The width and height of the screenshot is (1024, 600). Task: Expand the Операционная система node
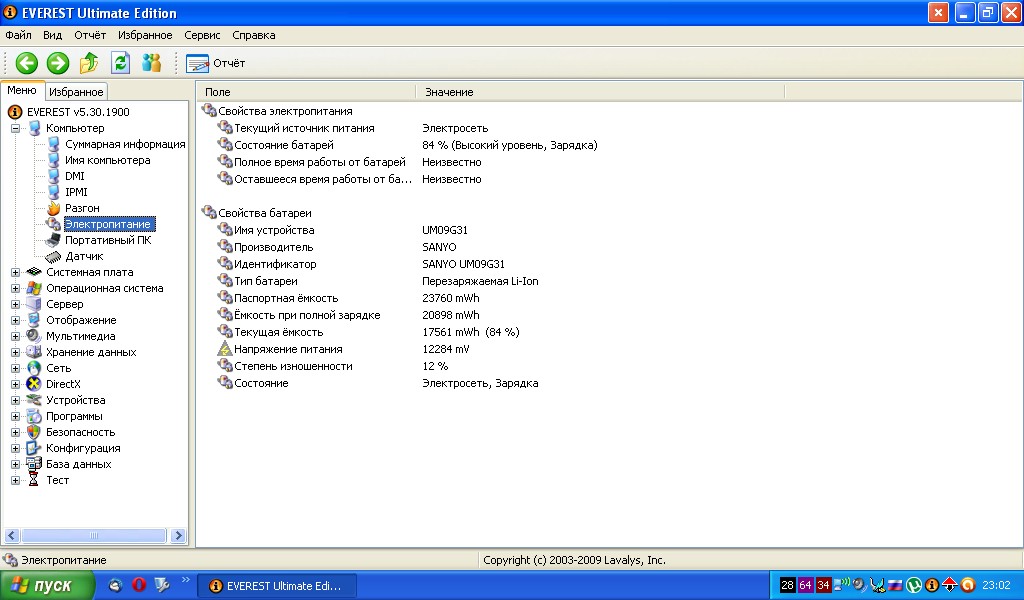point(16,289)
